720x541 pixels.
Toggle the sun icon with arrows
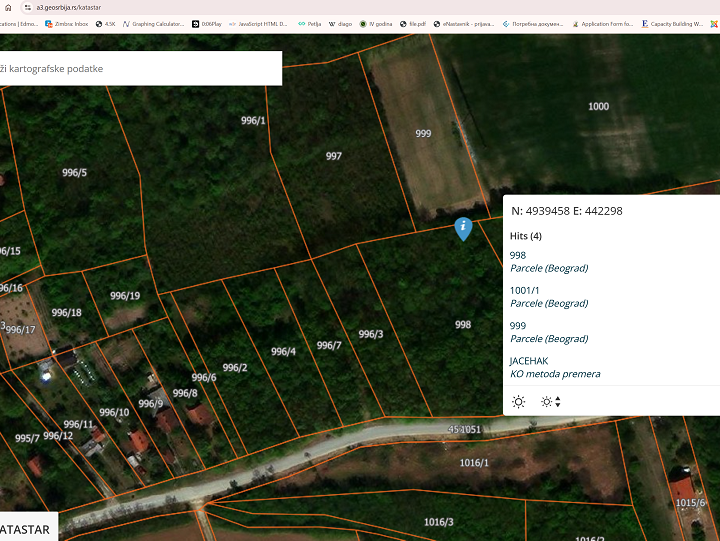click(551, 402)
